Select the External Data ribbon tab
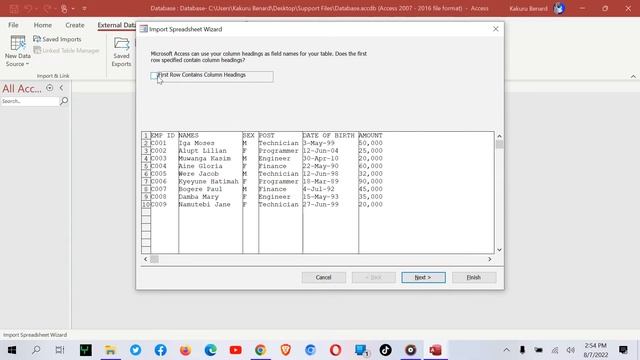640x360 pixels. [116, 25]
